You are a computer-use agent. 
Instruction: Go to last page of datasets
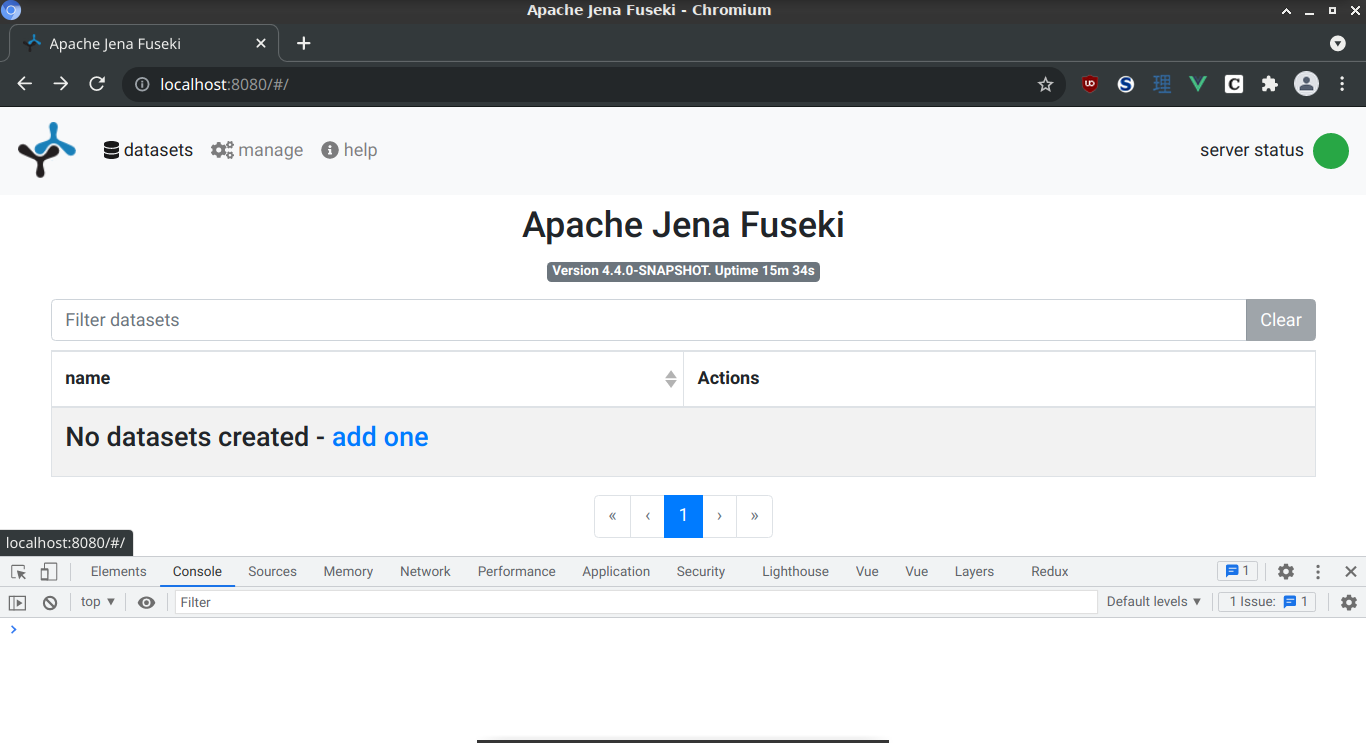tap(754, 516)
